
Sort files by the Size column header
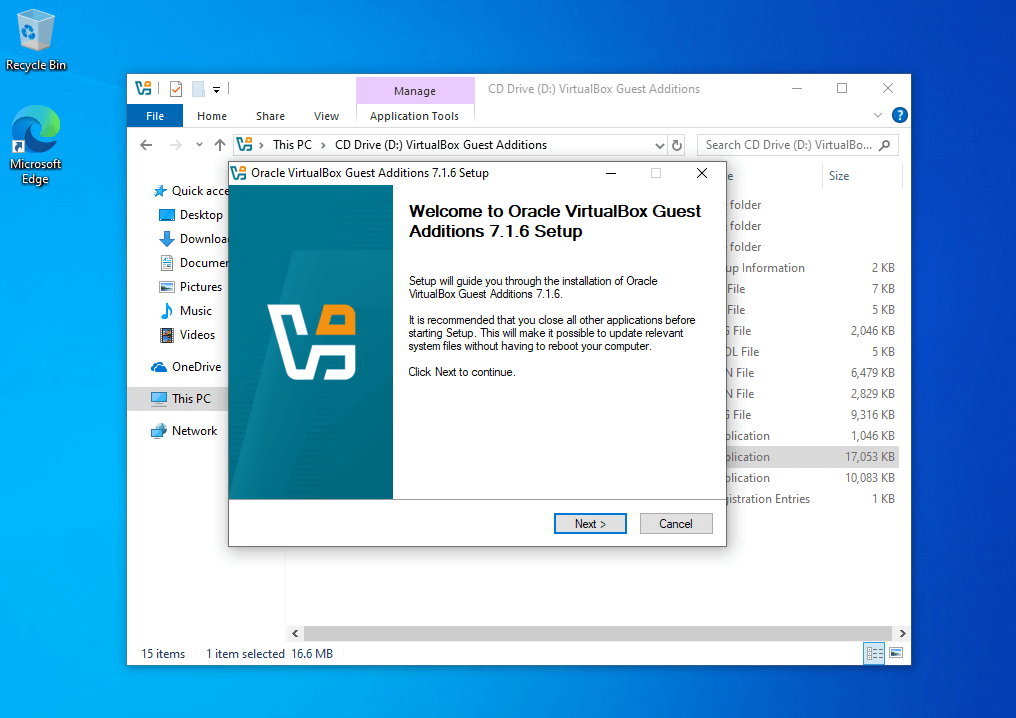coord(862,176)
